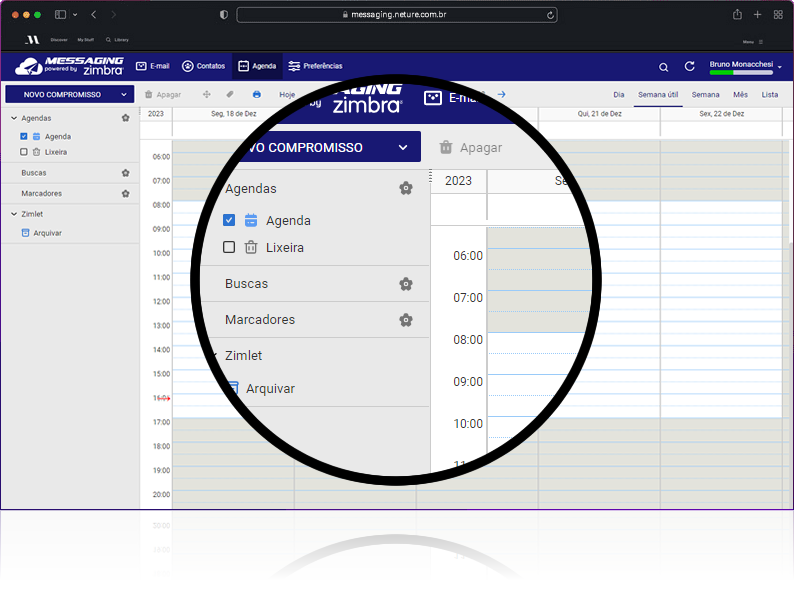Open the Agendas gear in the left sidebar
Image resolution: width=794 pixels, height=594 pixels.
[x=126, y=118]
